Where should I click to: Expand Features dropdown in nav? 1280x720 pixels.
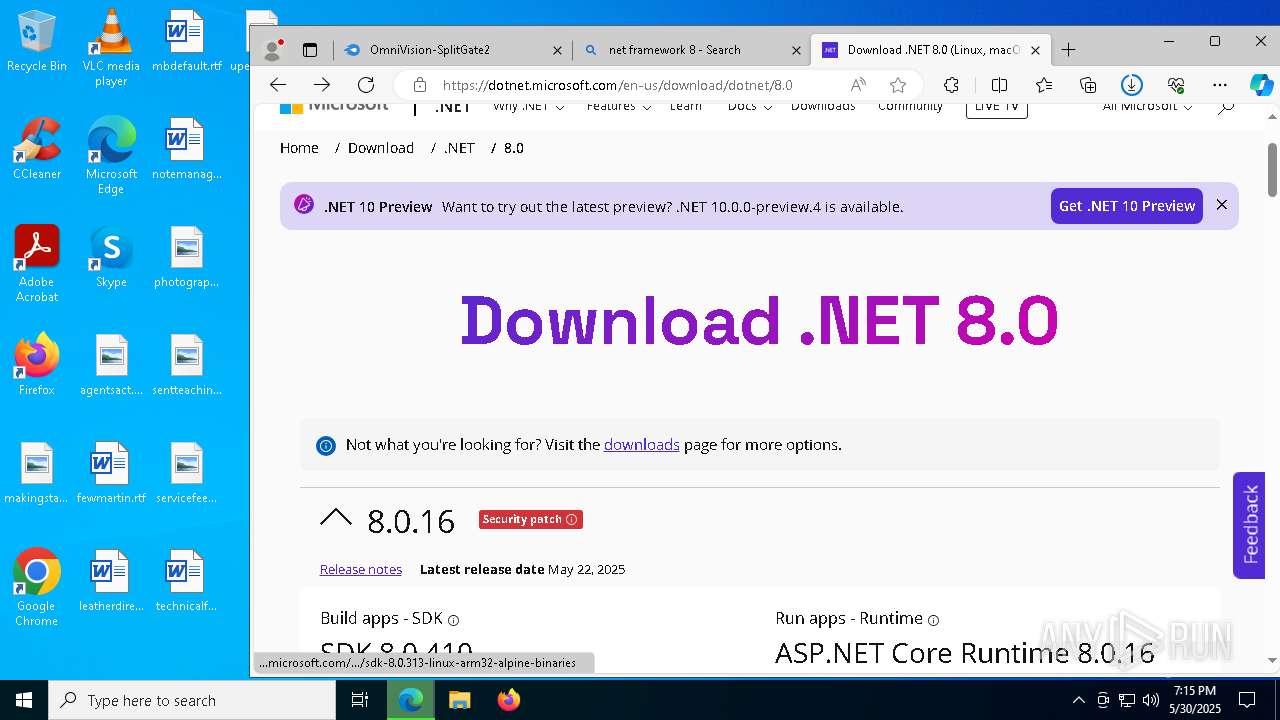click(619, 106)
